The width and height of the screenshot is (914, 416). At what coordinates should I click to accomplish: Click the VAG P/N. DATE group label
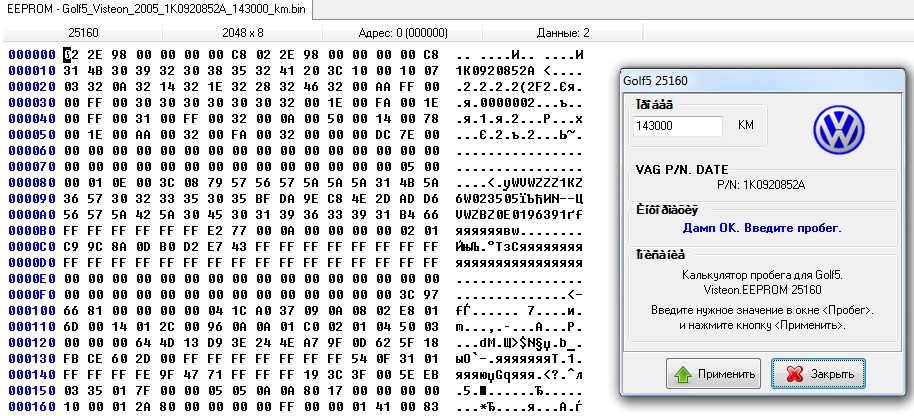point(681,170)
